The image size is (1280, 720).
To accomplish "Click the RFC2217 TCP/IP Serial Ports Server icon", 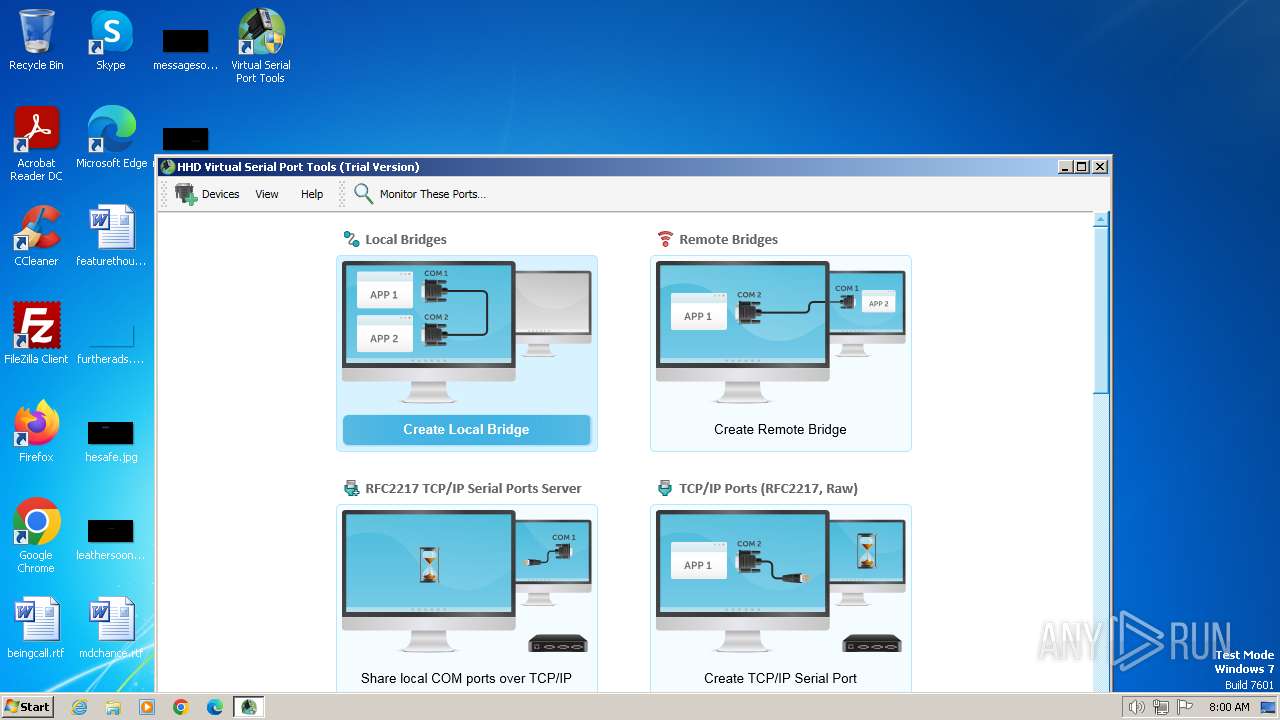I will [351, 488].
